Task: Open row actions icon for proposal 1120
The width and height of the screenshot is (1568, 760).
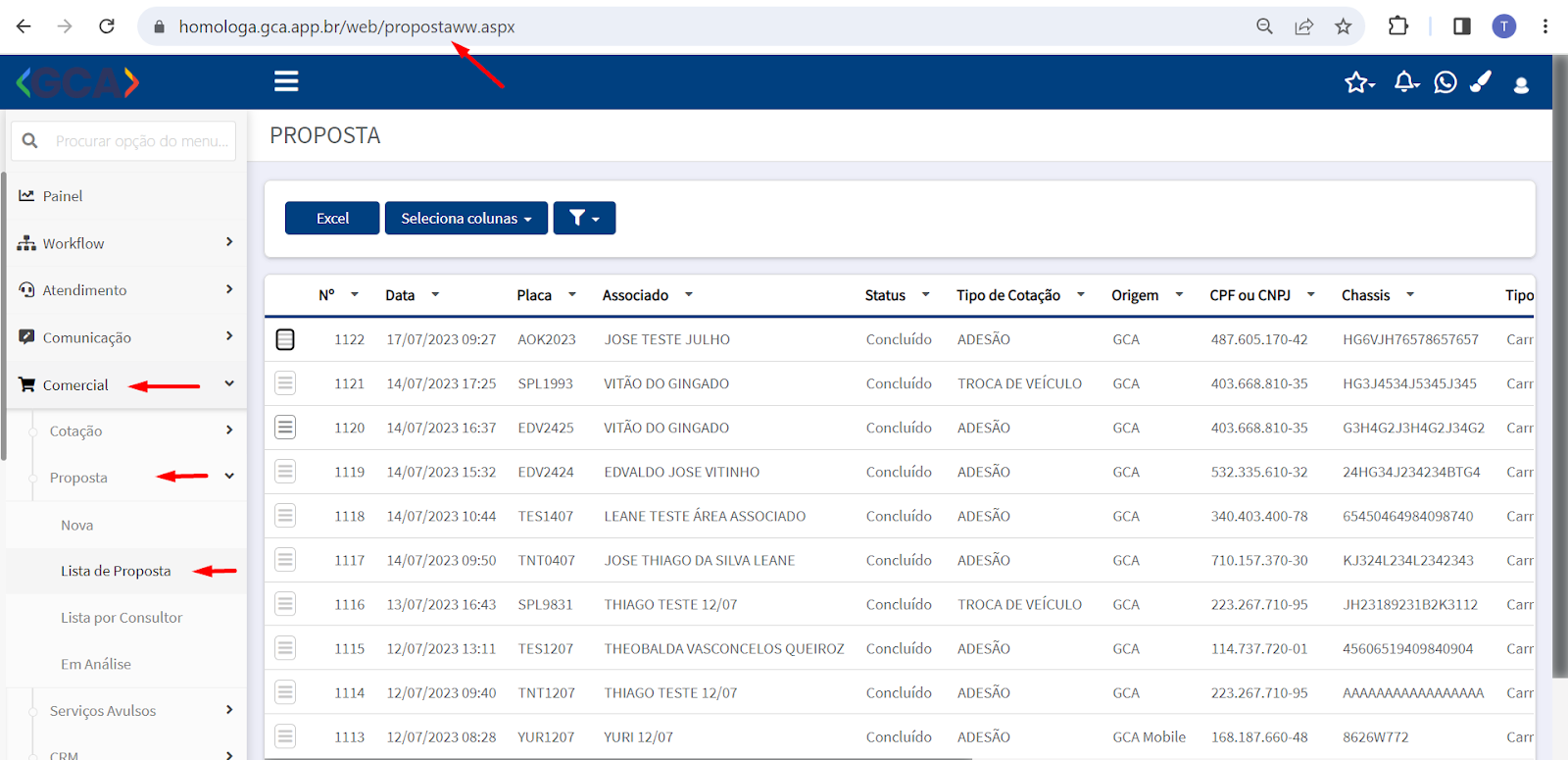Action: coord(285,428)
